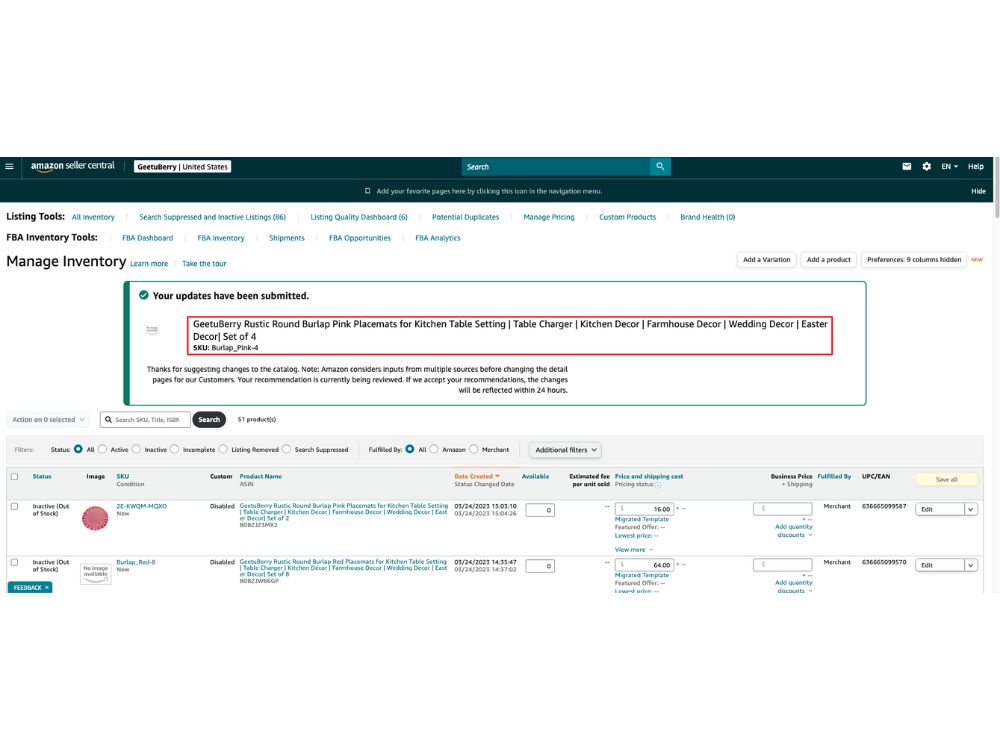Focus the top Search field

(x=556, y=166)
